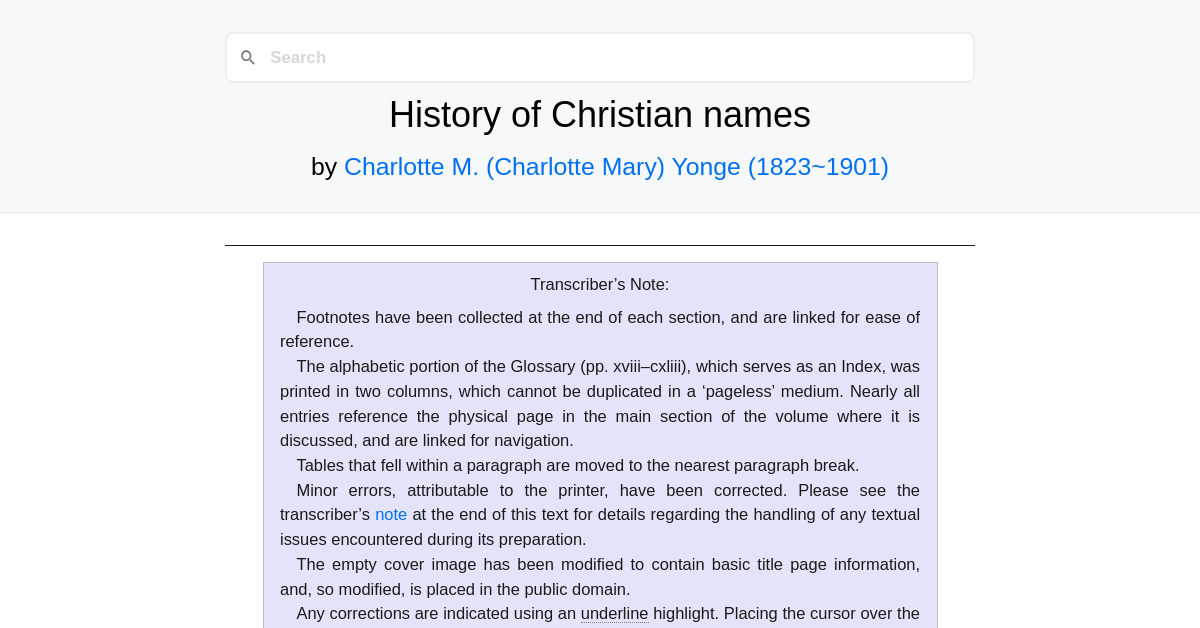Click the 'by' text in the byline
The height and width of the screenshot is (628, 1200).
326,166
